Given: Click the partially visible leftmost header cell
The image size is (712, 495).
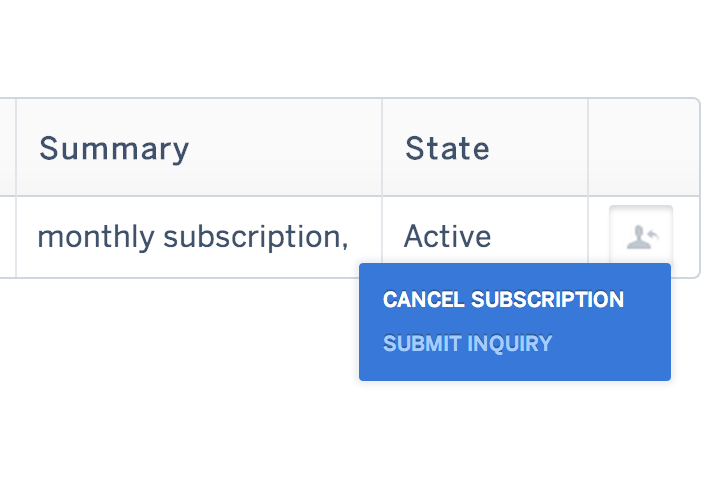Looking at the screenshot, I should (7, 148).
